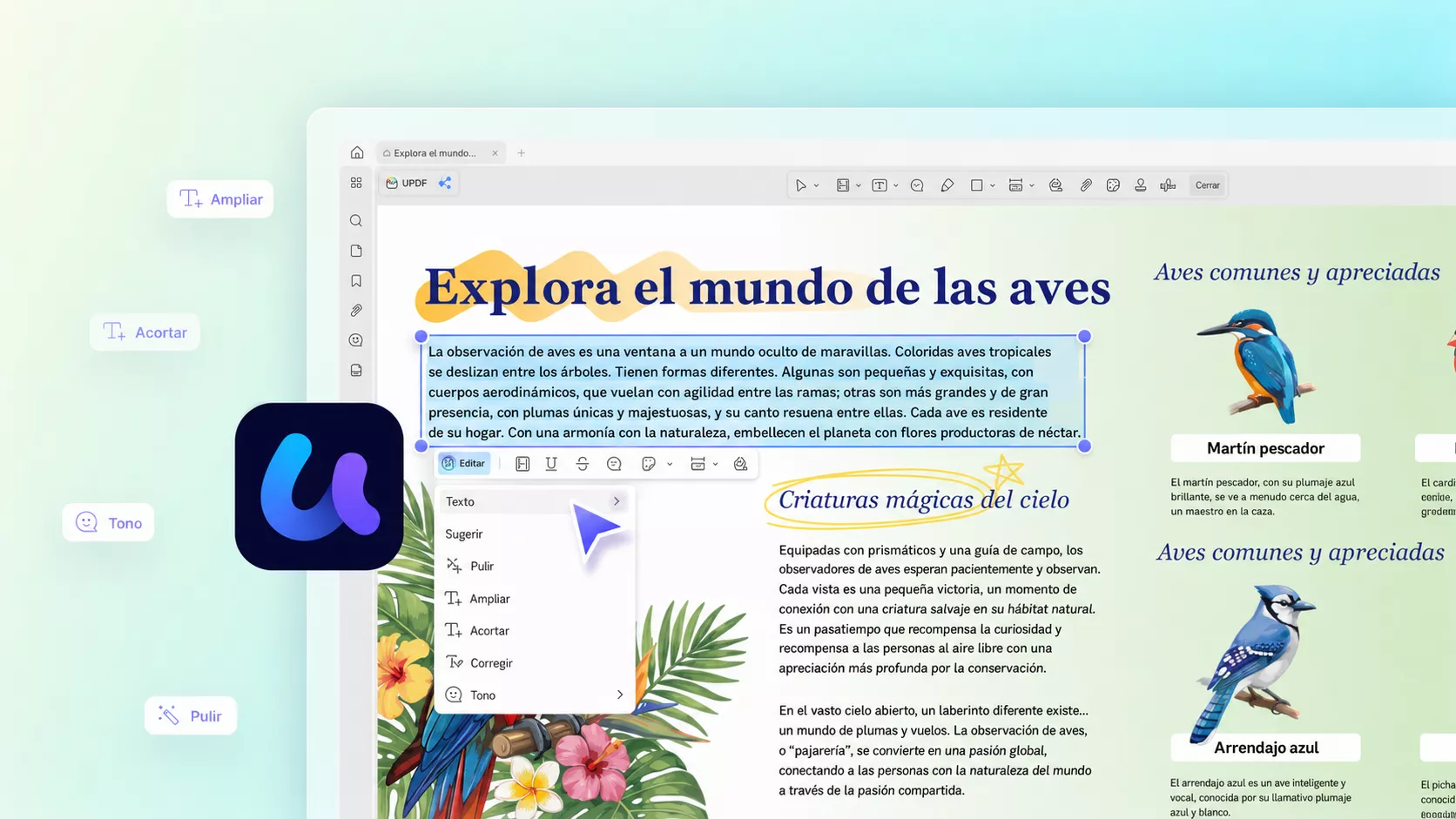Expand the measure tool dropdown in top toolbar
The width and height of the screenshot is (1456, 819).
point(1032,185)
